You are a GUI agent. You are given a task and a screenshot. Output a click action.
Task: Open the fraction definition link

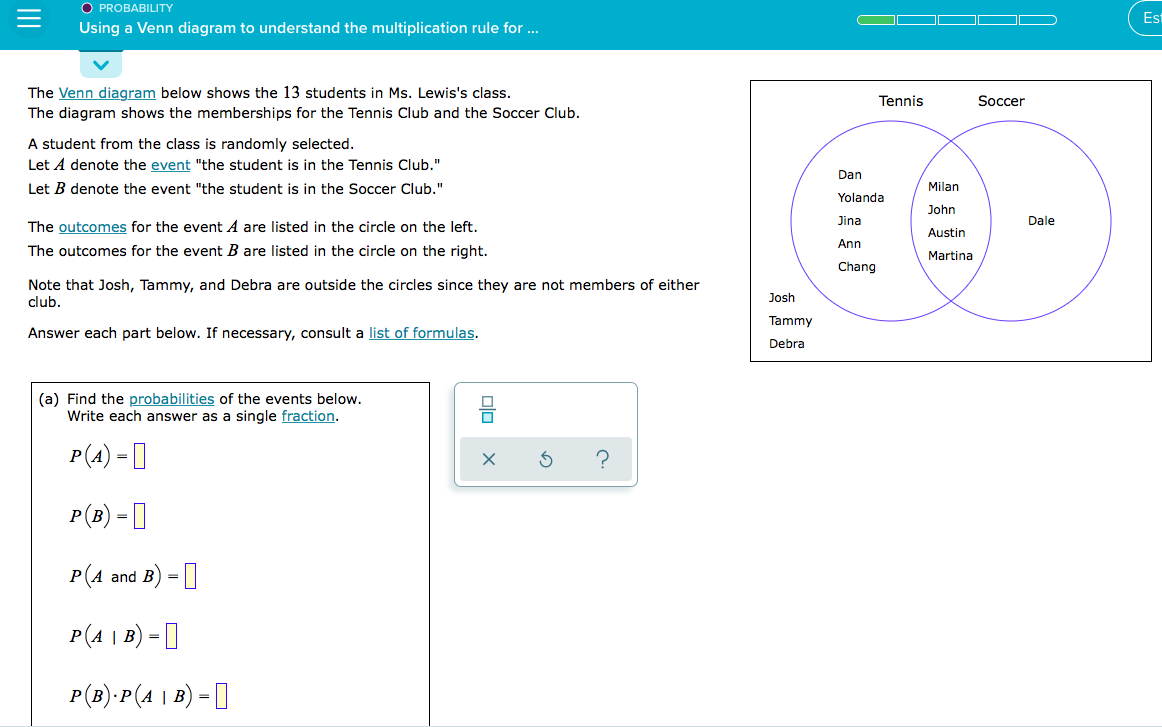tap(308, 416)
